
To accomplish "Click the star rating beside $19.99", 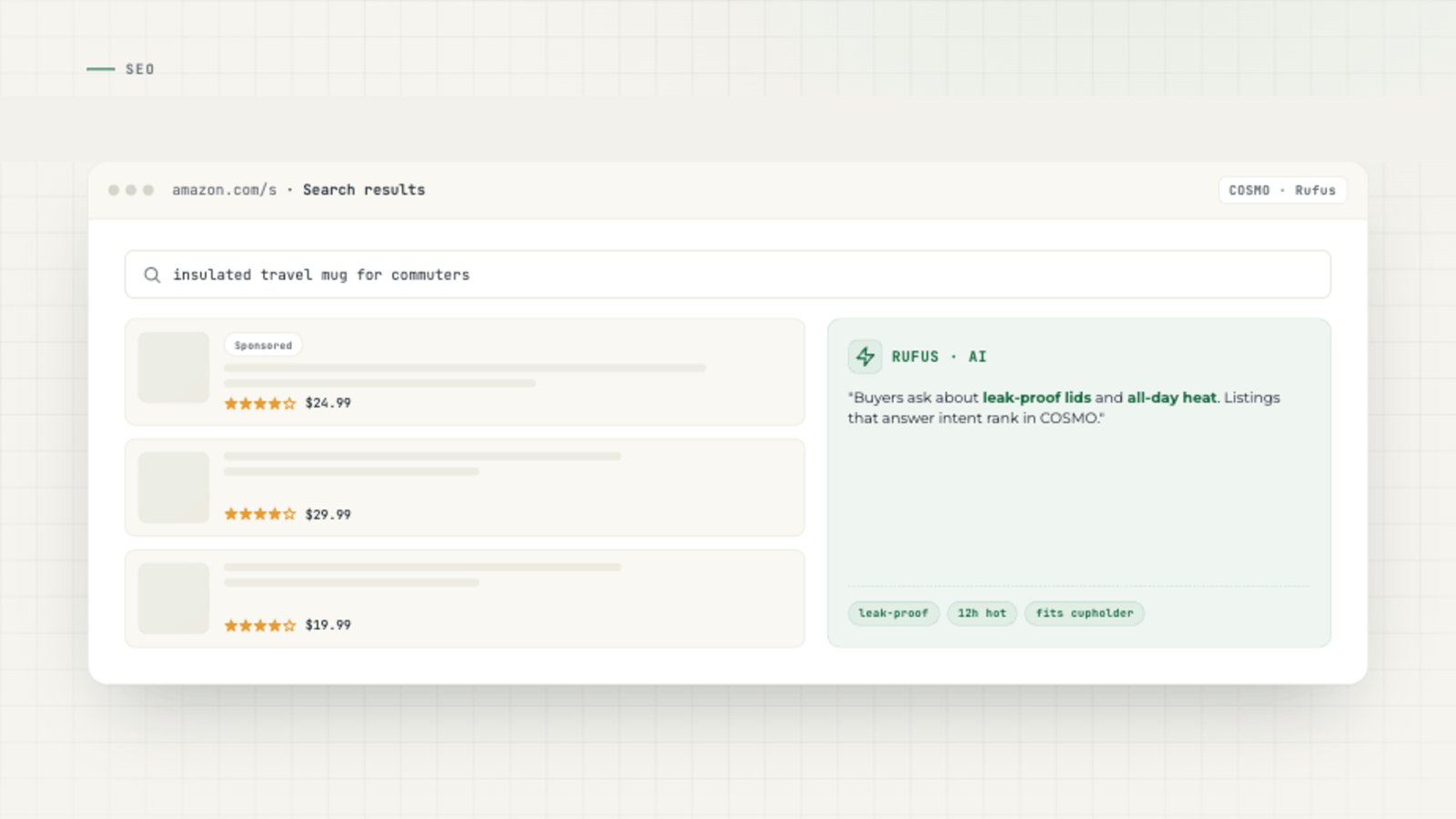I will [x=260, y=625].
